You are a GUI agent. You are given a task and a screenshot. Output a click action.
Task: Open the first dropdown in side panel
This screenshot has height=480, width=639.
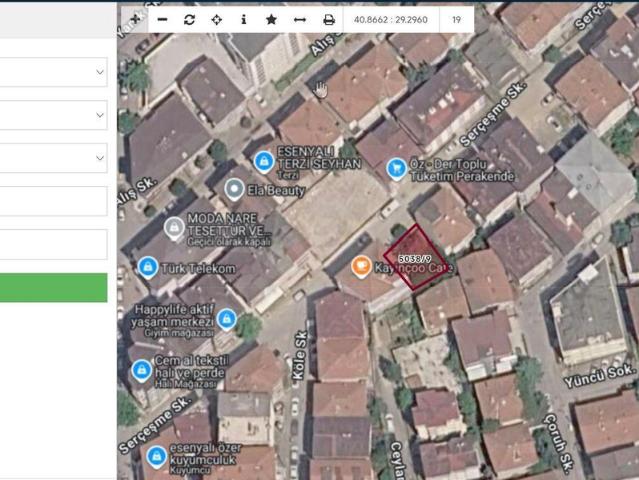[x=53, y=72]
